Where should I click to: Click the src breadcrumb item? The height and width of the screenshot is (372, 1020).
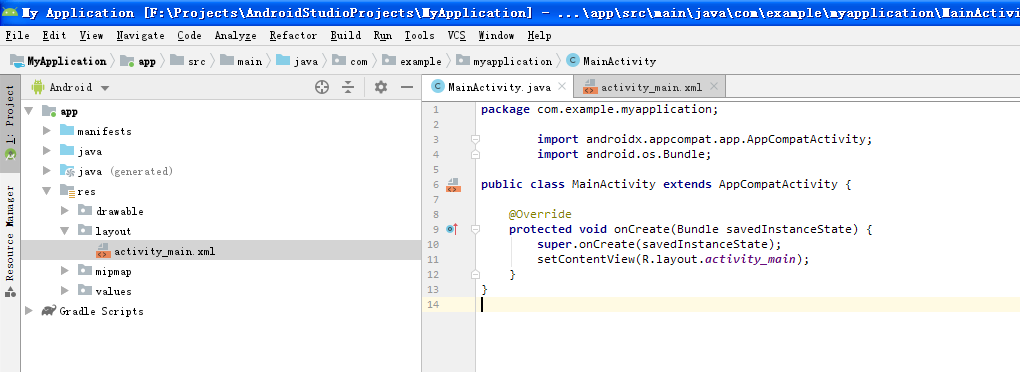[x=189, y=61]
